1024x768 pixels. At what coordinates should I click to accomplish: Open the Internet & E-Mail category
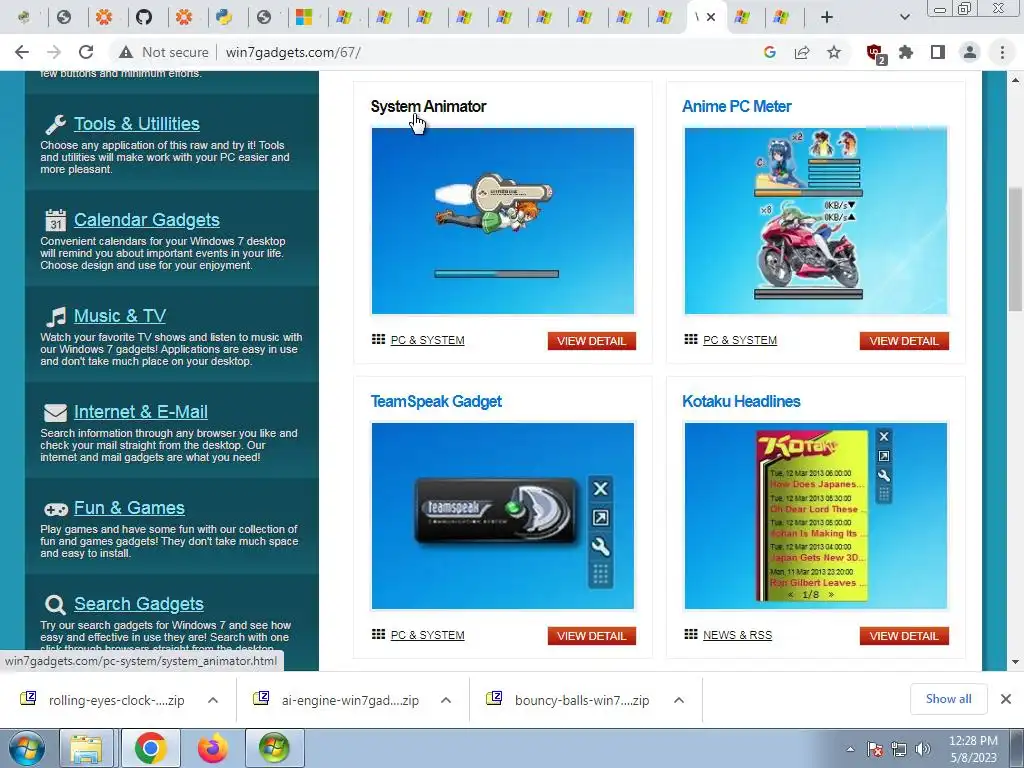pos(140,411)
